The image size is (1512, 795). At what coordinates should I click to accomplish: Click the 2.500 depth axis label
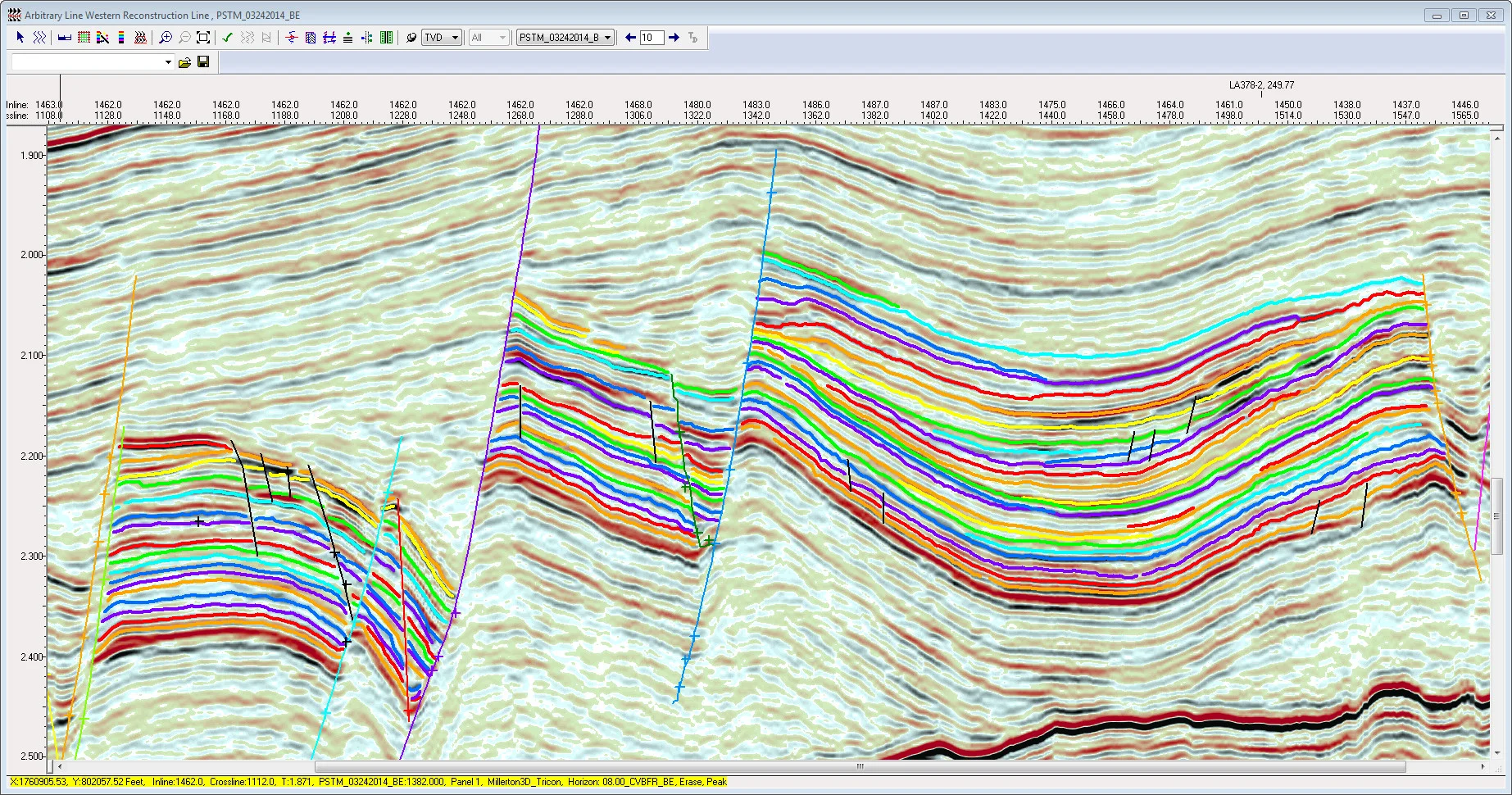(31, 756)
